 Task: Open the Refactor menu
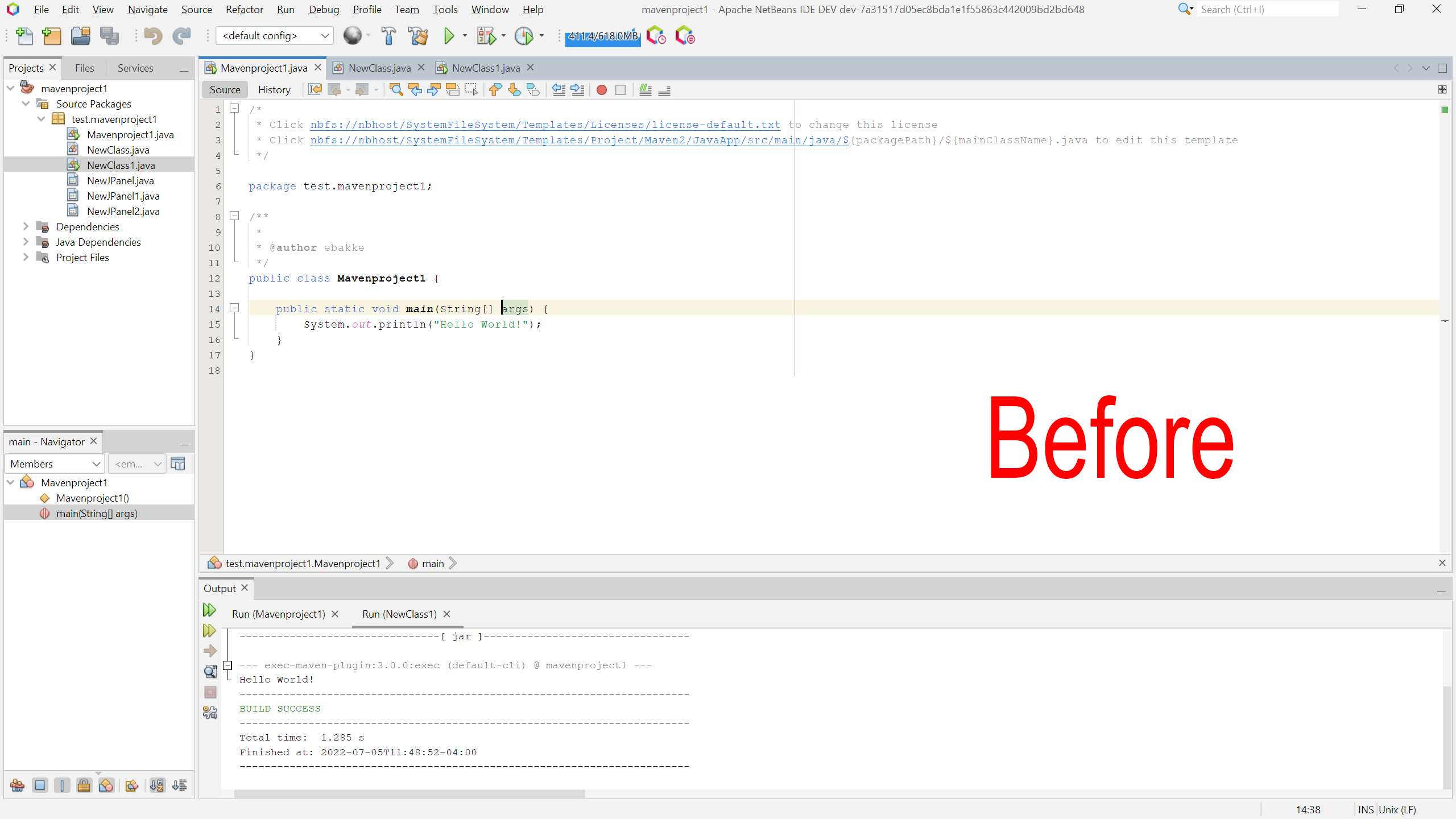pos(244,9)
